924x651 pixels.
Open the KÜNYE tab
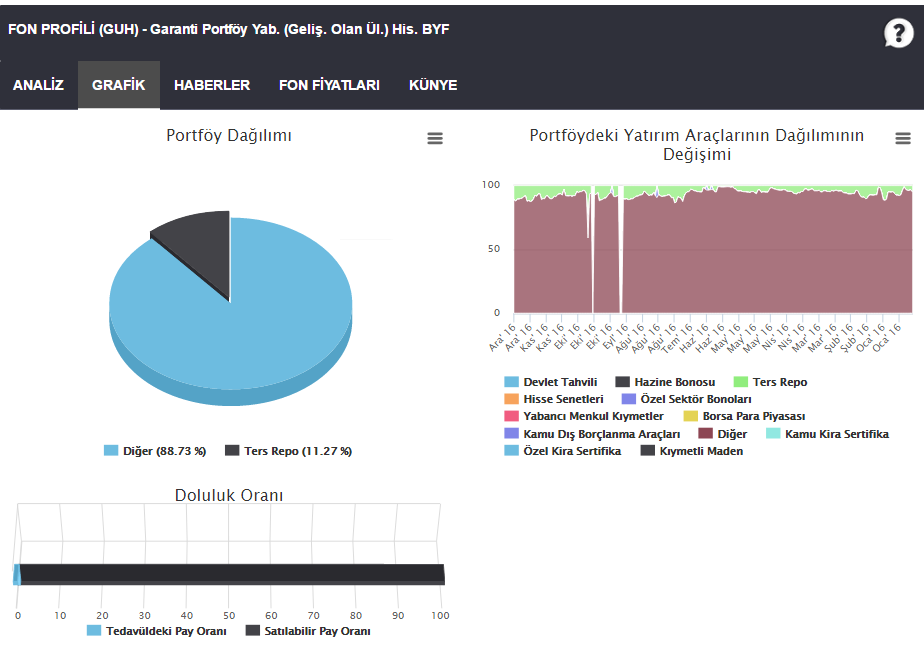pyautogui.click(x=433, y=85)
